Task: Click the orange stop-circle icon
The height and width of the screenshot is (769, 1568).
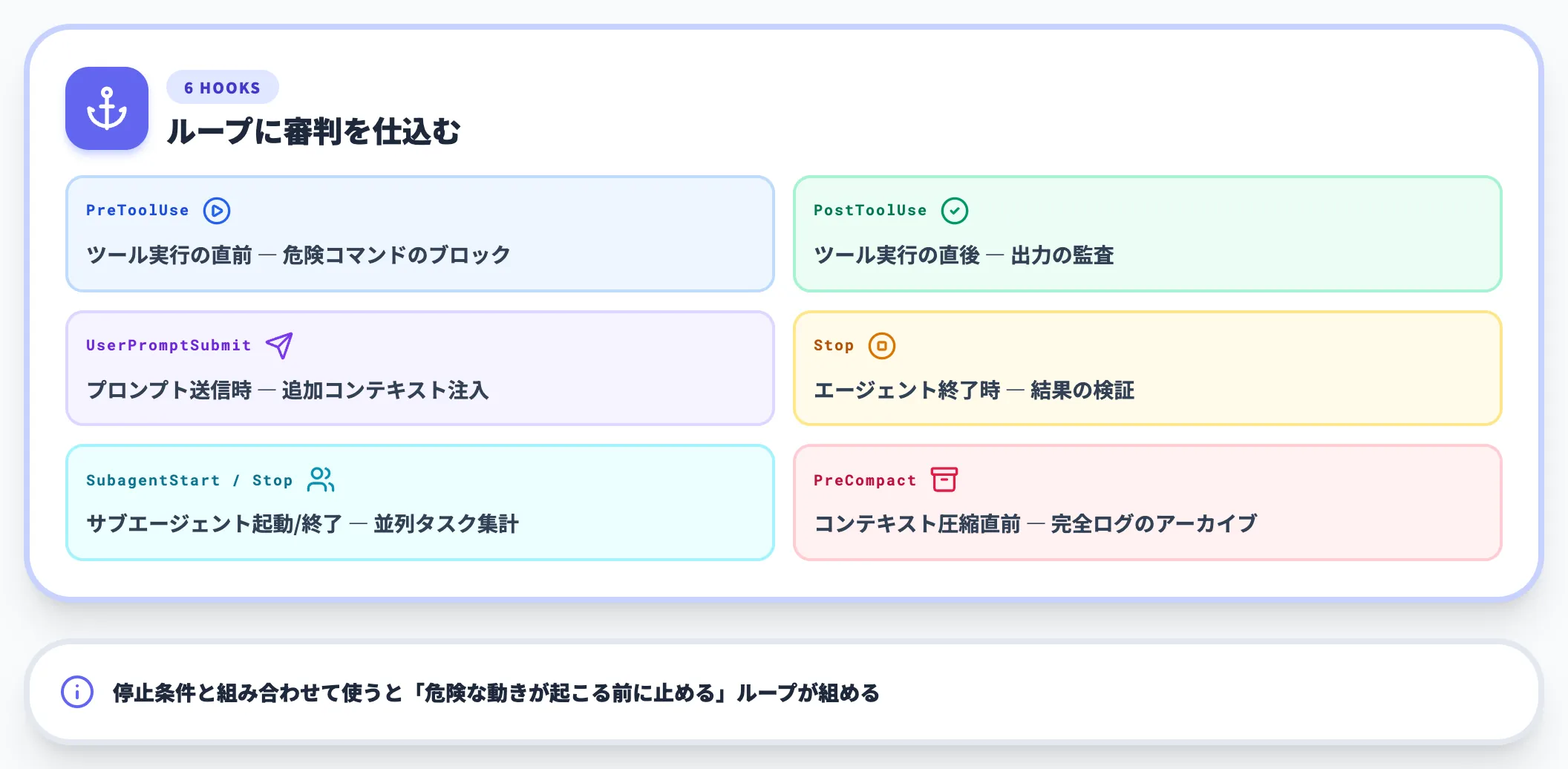Action: coord(882,346)
